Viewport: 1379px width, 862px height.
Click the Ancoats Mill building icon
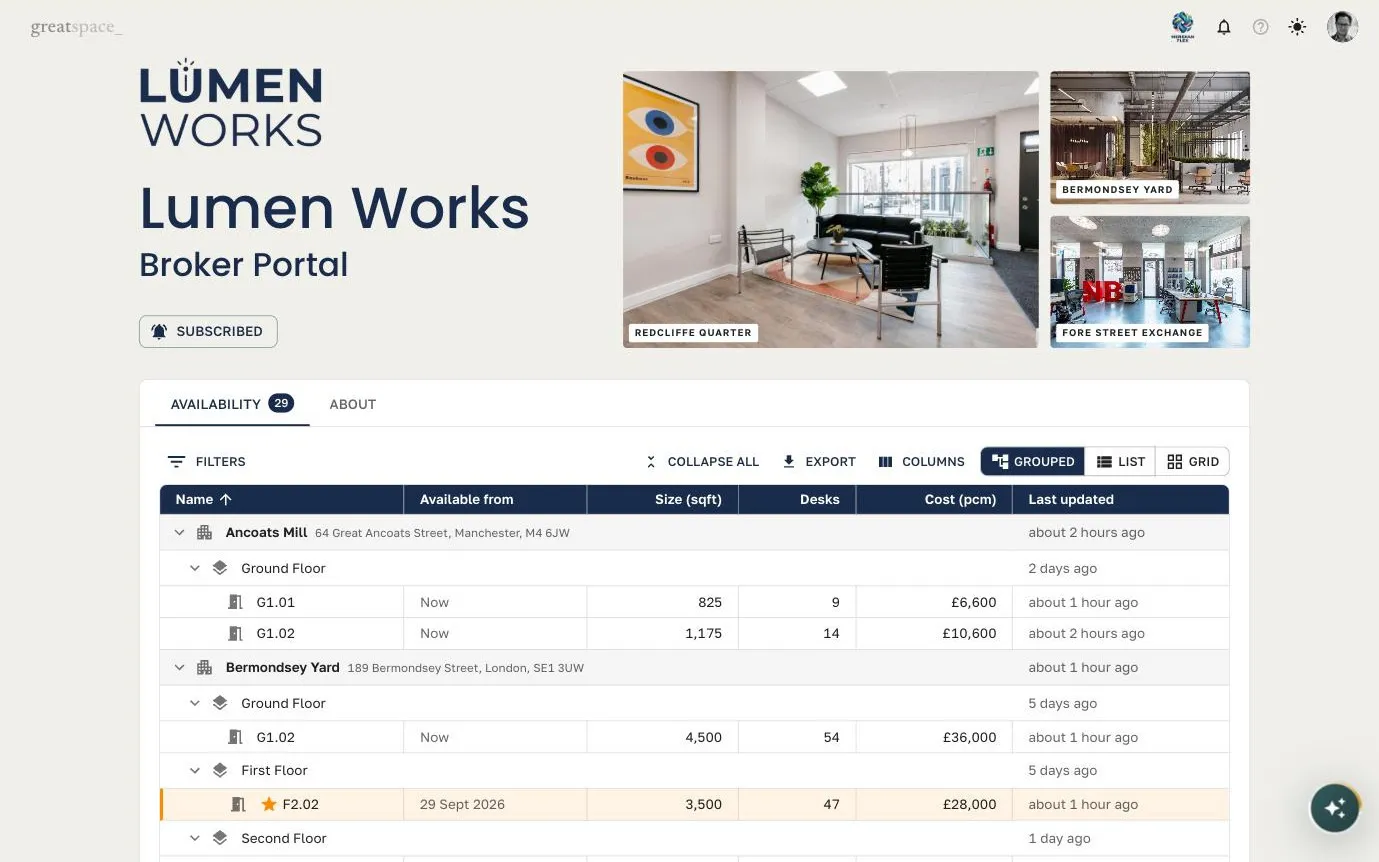pos(204,533)
